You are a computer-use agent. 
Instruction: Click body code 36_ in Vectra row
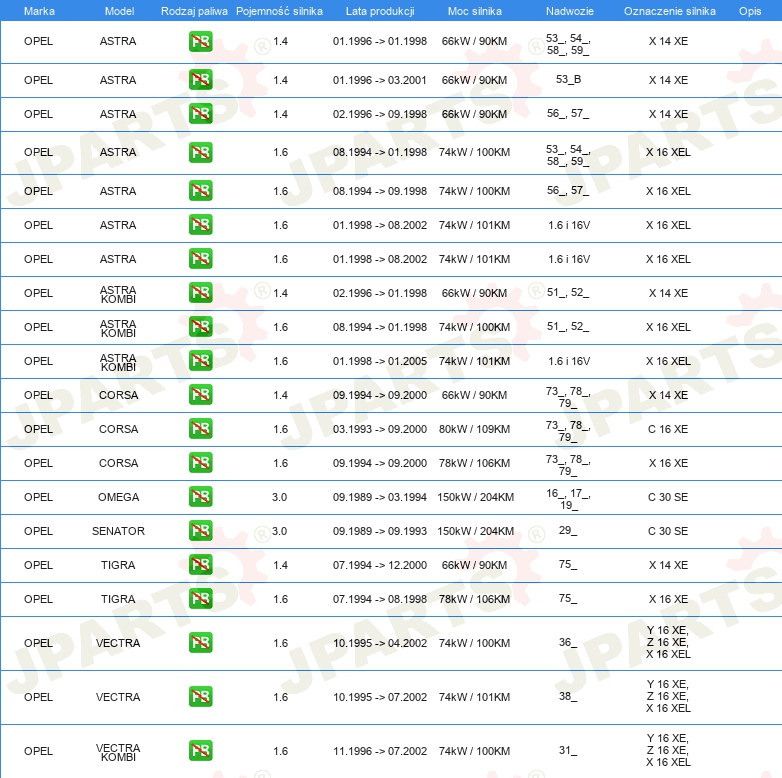pos(568,642)
